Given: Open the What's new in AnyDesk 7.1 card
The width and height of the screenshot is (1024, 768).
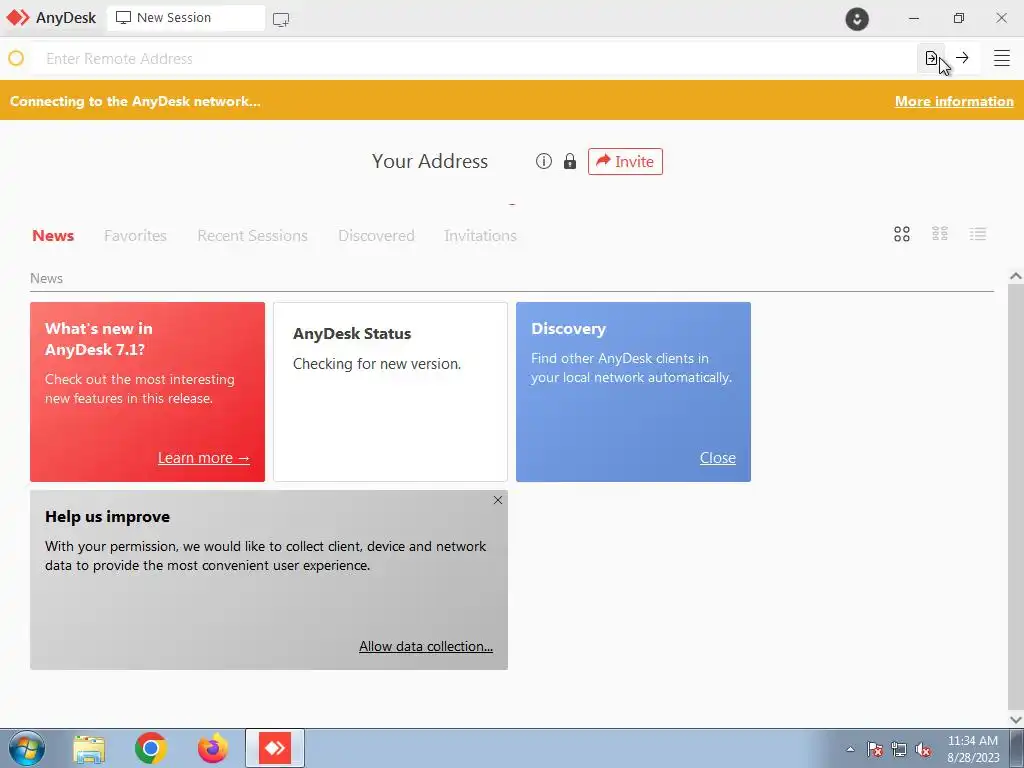Looking at the screenshot, I should (148, 392).
